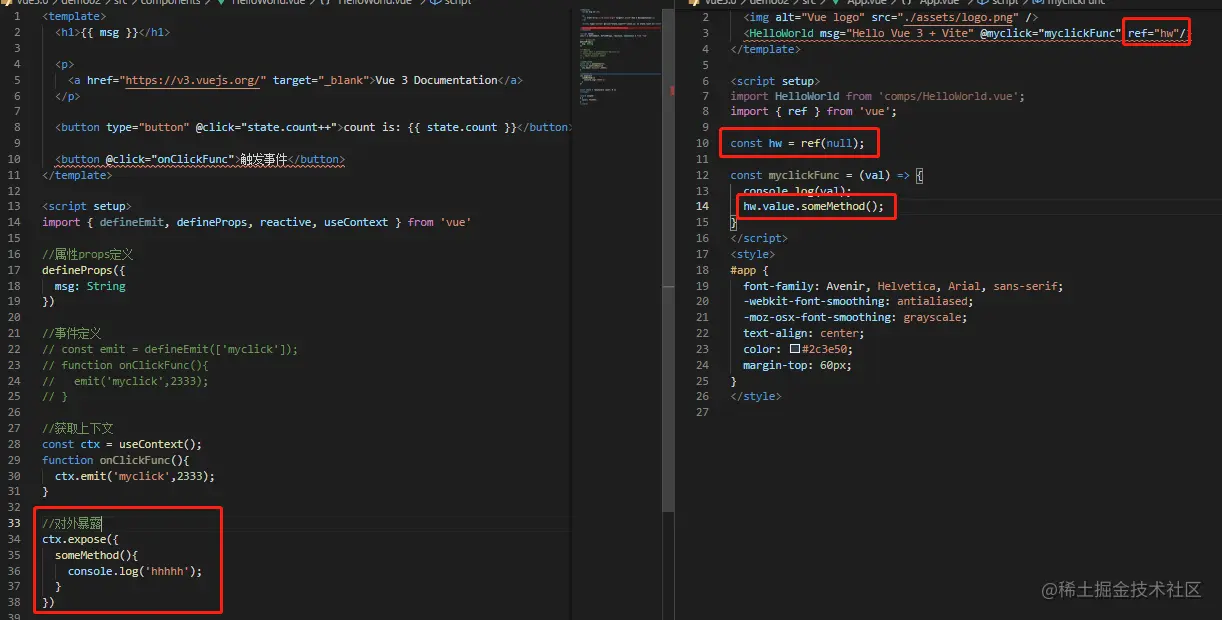Click the 'someMethod(){' line in HelloWorld.vue
Image resolution: width=1222 pixels, height=620 pixels.
tap(97, 556)
